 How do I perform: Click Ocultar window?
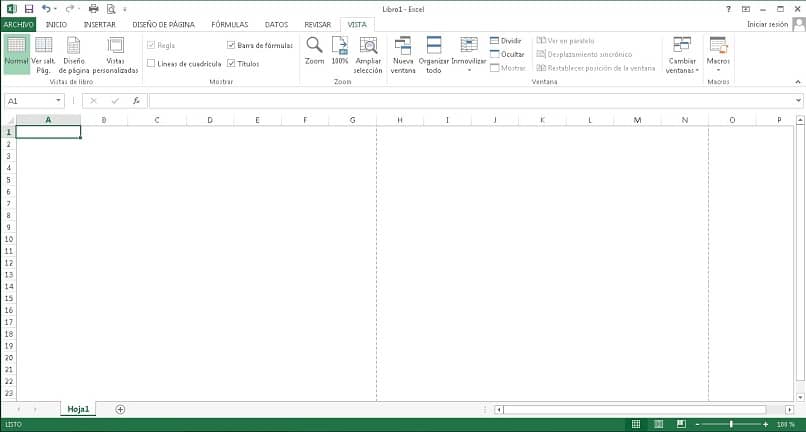507,54
